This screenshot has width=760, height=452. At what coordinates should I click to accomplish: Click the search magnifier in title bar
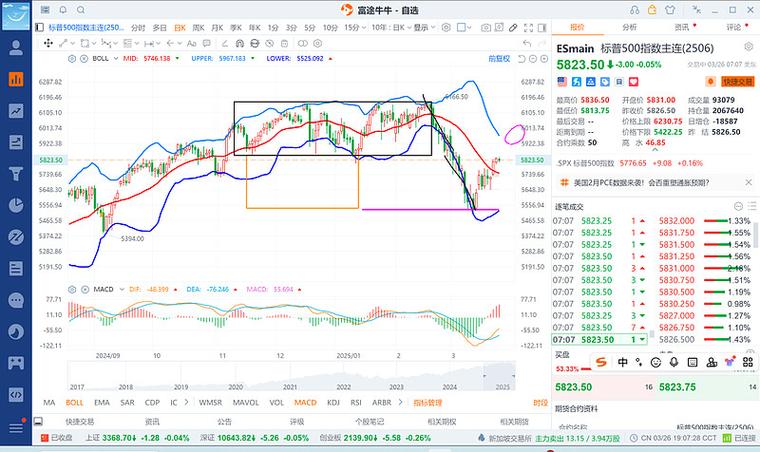81,10
